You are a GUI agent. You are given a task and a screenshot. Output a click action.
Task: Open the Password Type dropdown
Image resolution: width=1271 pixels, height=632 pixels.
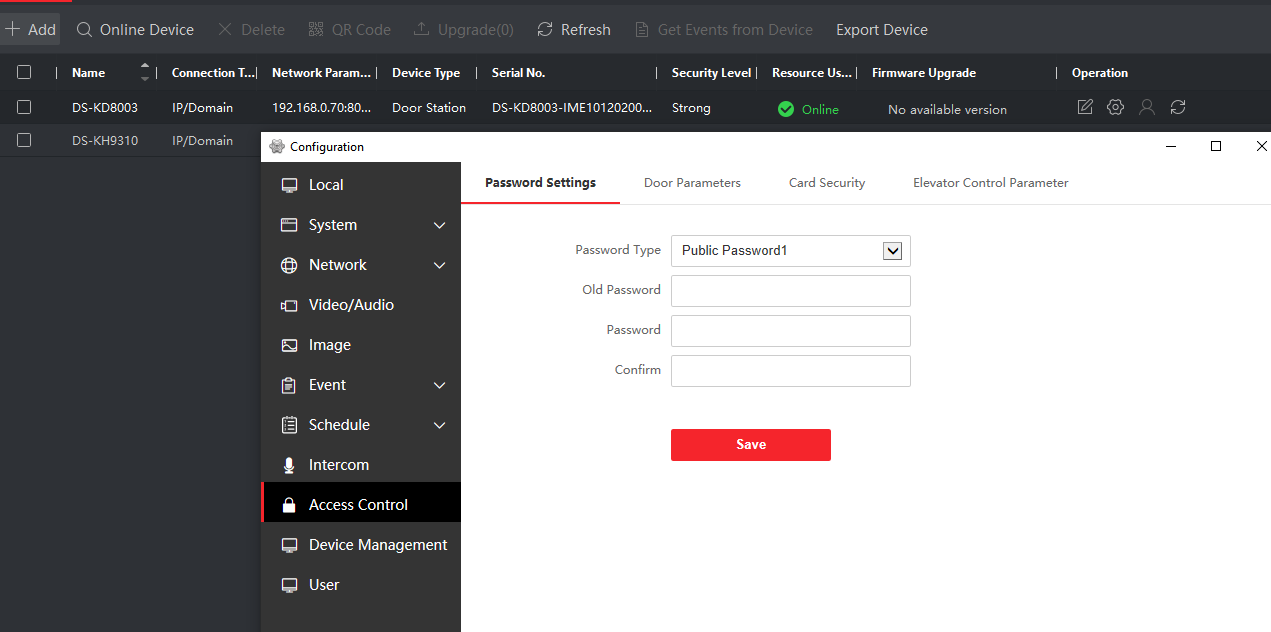click(892, 251)
